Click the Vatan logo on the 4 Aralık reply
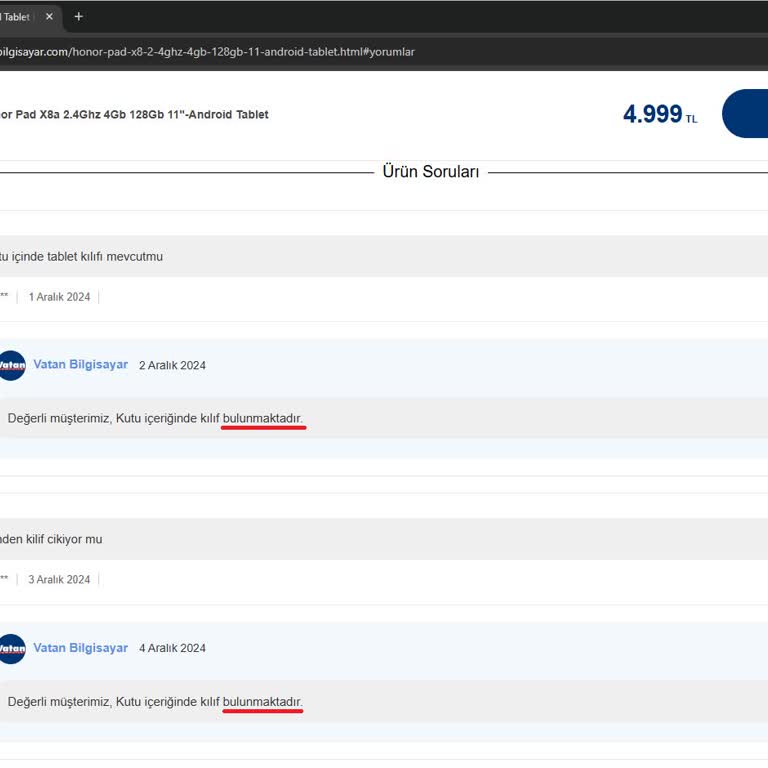This screenshot has height=768, width=768. tap(11, 649)
